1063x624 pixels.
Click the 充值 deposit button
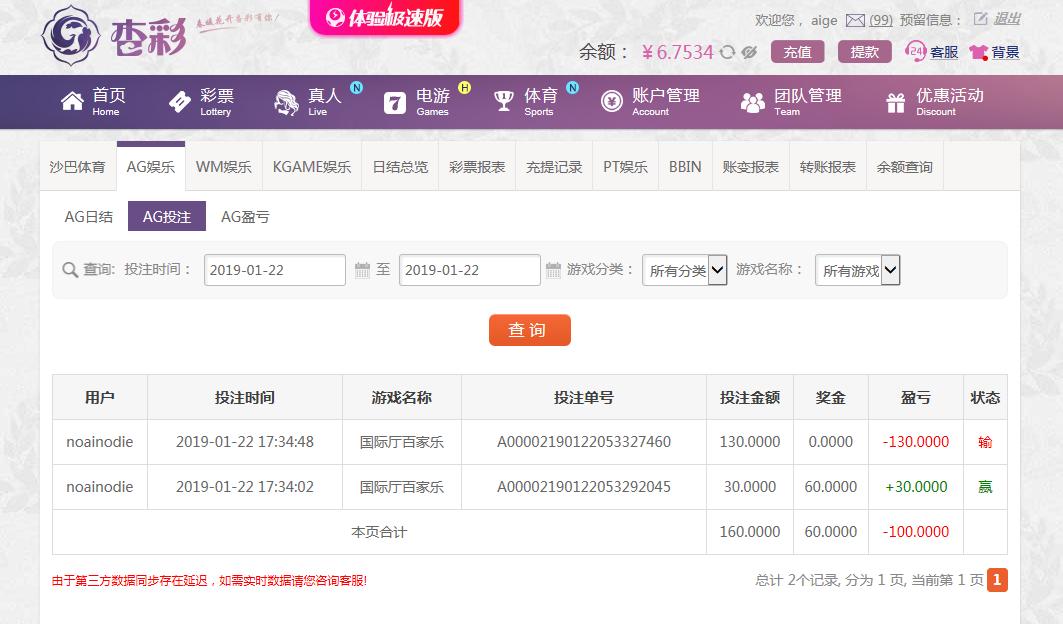(797, 52)
